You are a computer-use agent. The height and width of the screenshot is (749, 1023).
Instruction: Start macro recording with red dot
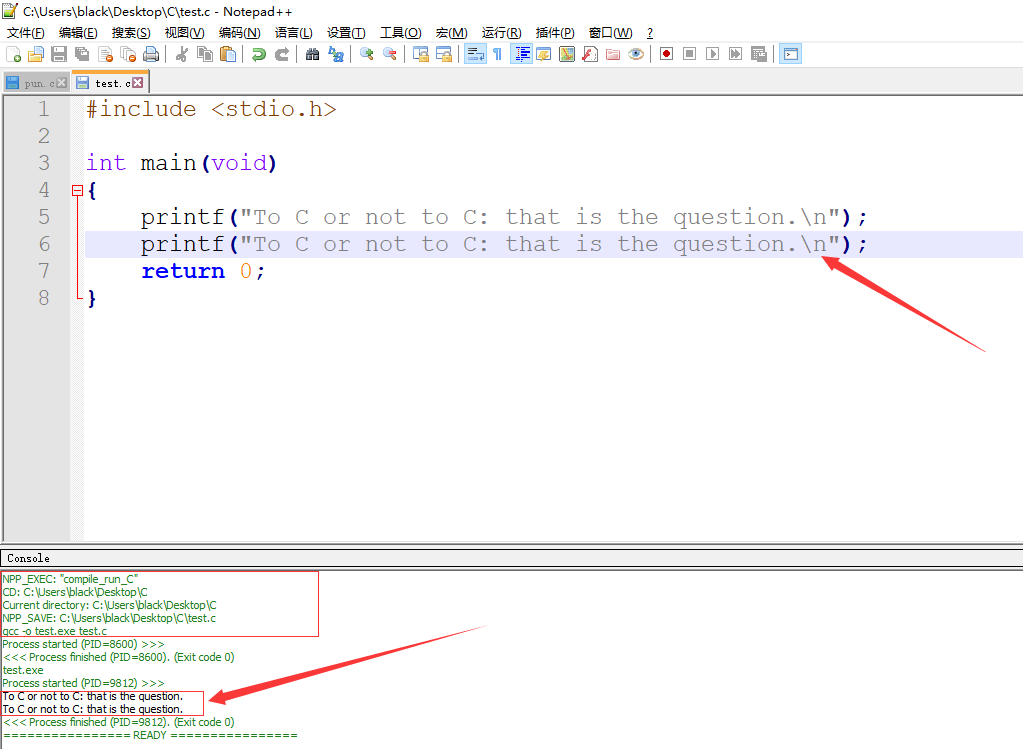point(666,54)
